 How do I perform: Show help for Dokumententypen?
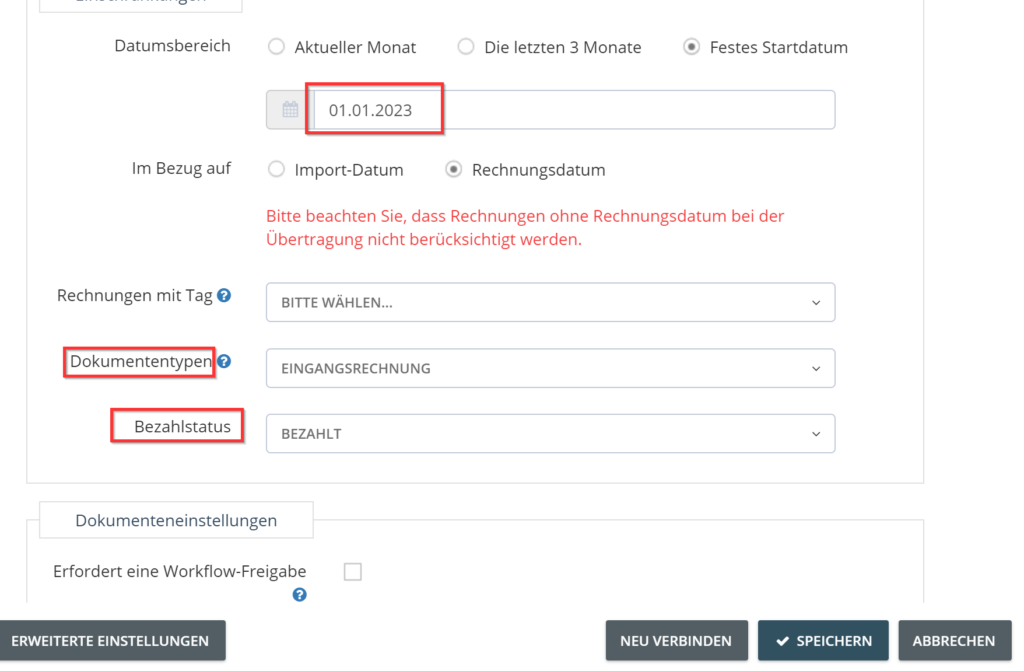(x=224, y=361)
